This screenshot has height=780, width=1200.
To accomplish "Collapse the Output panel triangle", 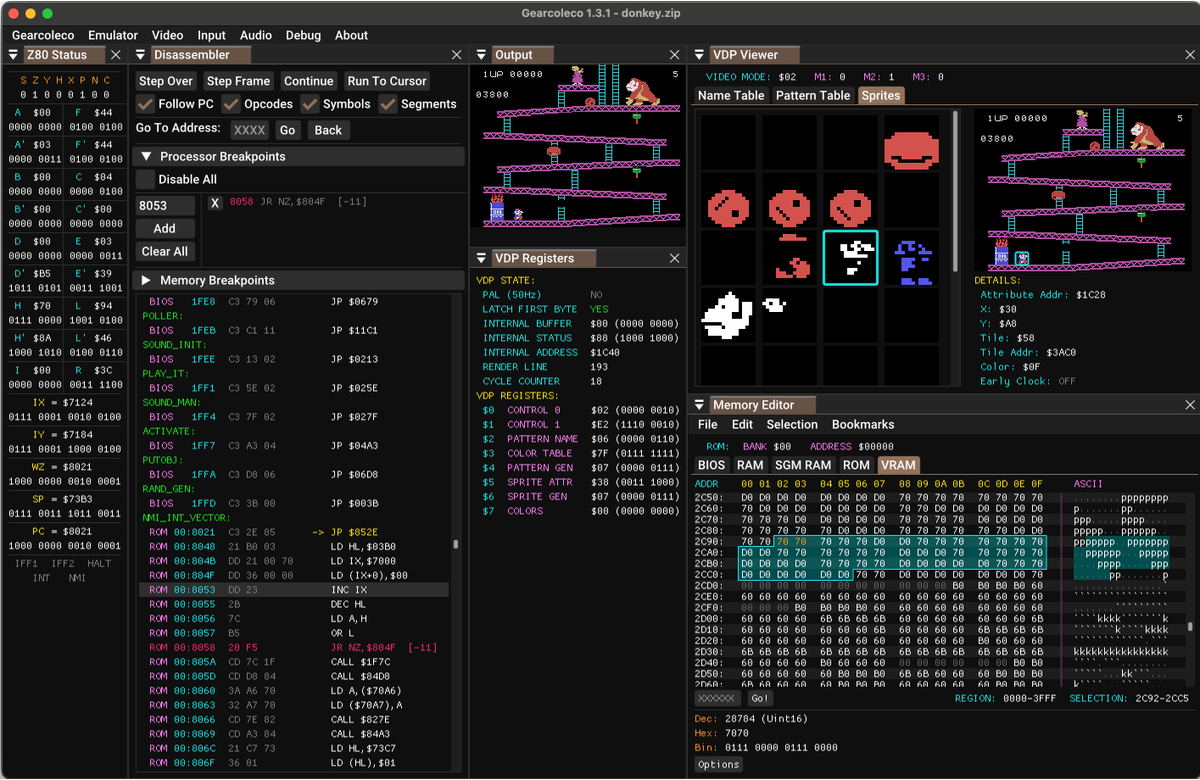I will coord(482,55).
